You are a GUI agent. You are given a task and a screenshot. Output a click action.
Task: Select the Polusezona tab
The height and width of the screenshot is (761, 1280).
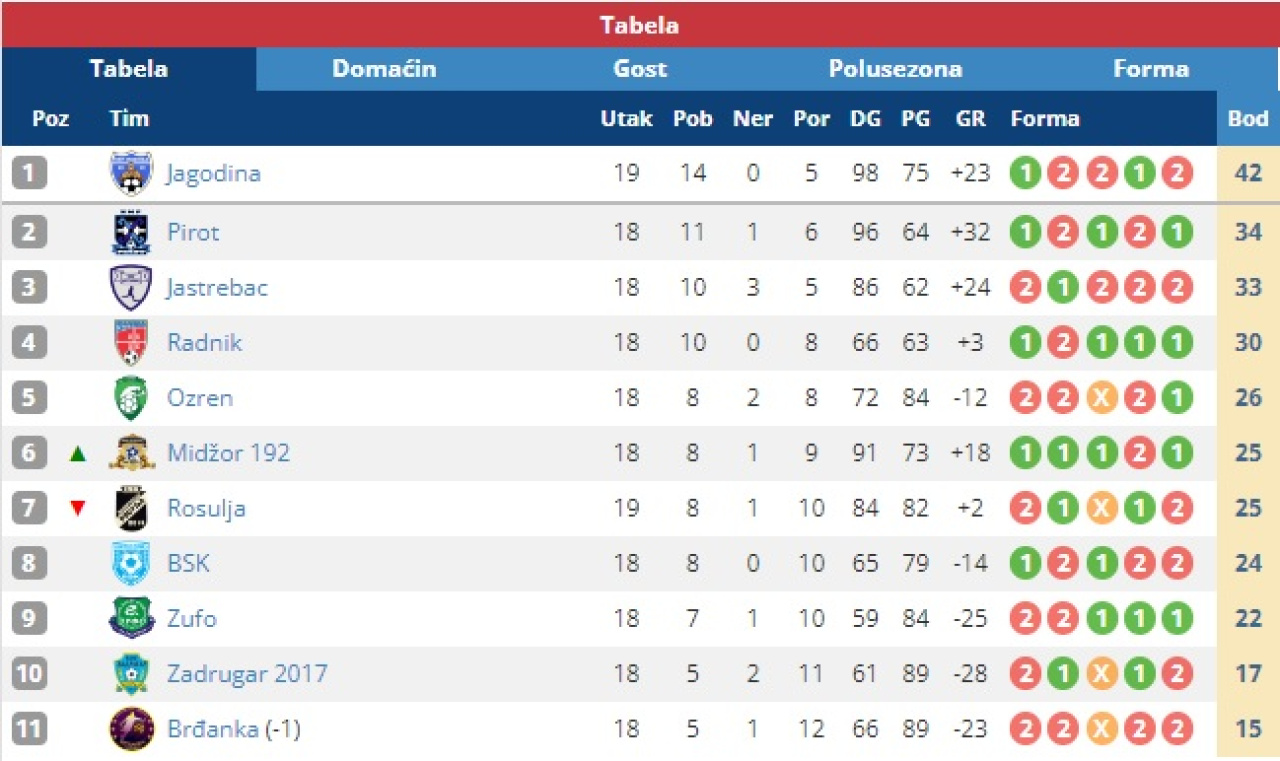pyautogui.click(x=895, y=69)
